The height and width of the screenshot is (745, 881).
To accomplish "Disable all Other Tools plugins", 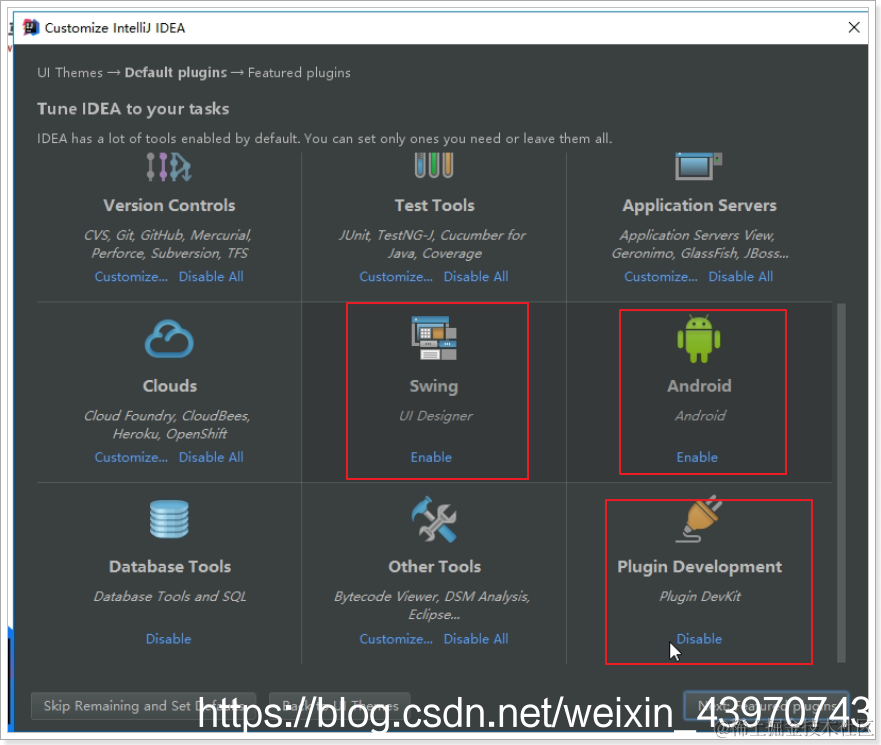I will point(475,639).
